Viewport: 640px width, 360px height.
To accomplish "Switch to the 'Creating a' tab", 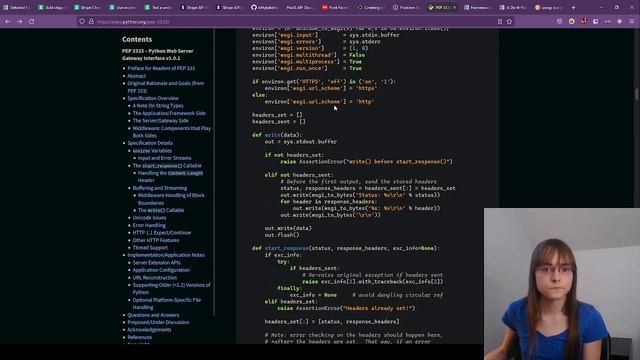I will point(372,7).
